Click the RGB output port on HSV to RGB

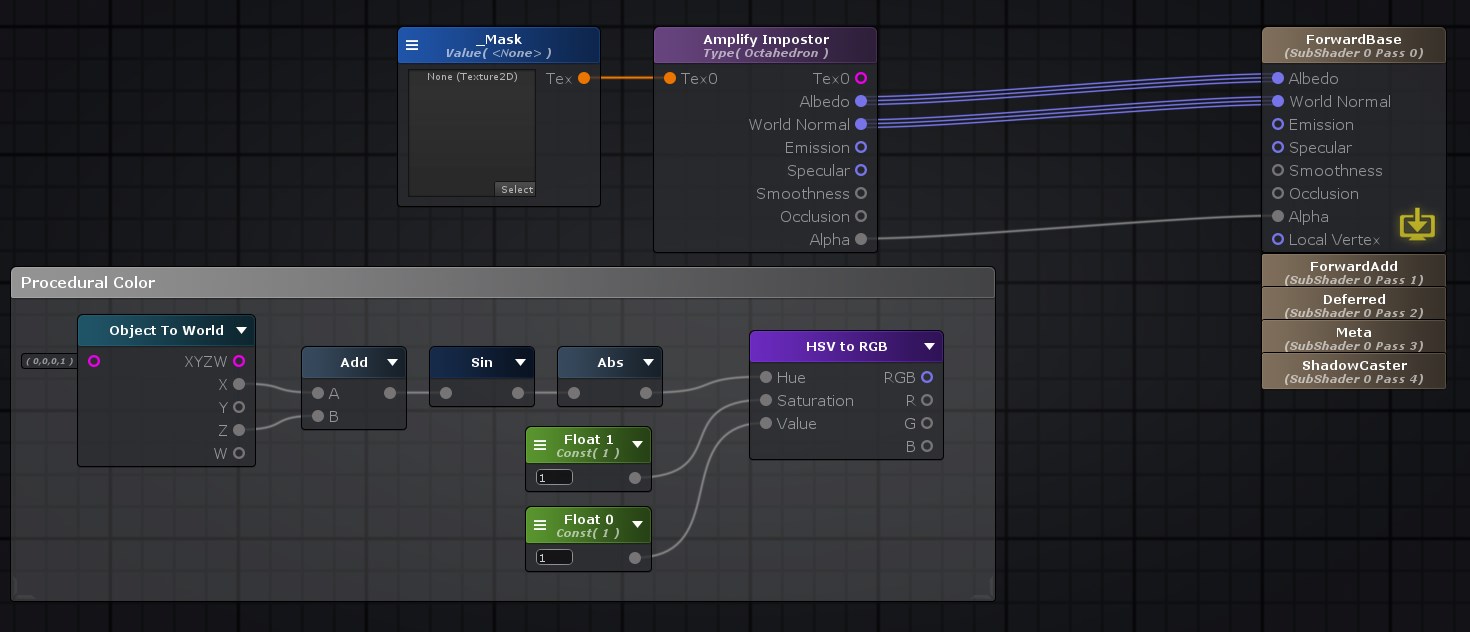926,377
